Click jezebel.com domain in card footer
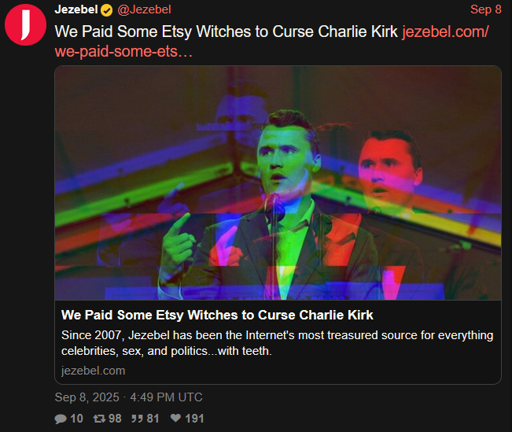512x432 pixels. click(x=93, y=371)
